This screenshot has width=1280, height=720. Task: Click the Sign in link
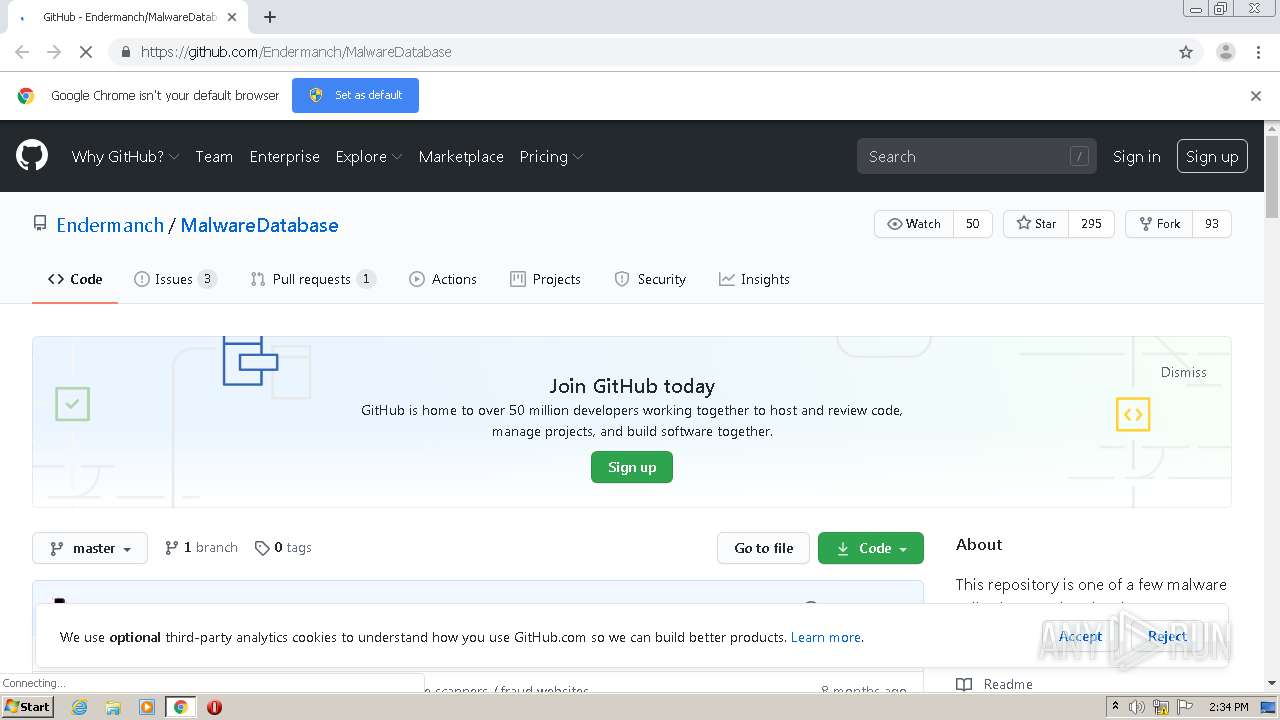[1136, 157]
